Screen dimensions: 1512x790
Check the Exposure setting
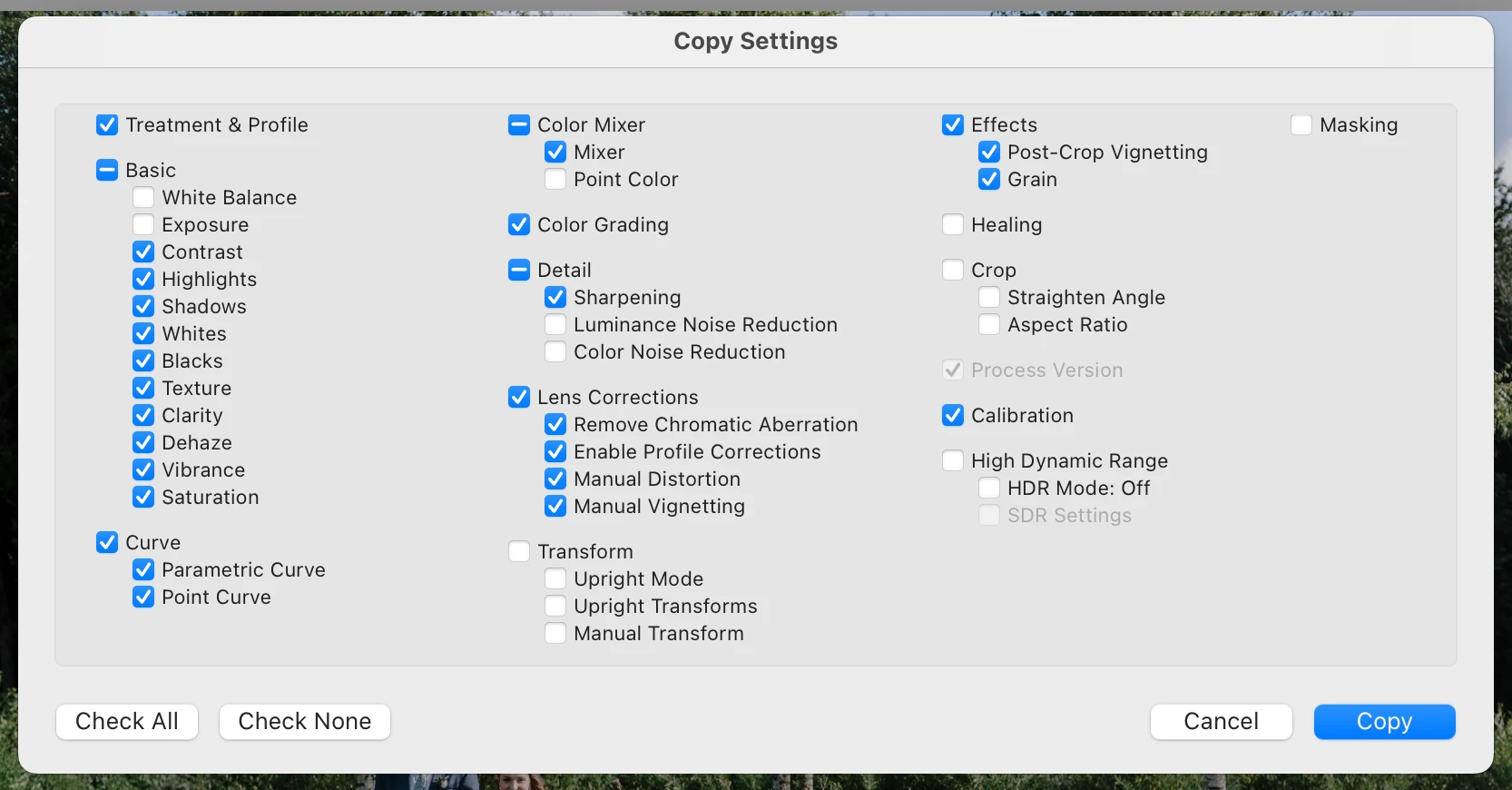[x=143, y=225]
